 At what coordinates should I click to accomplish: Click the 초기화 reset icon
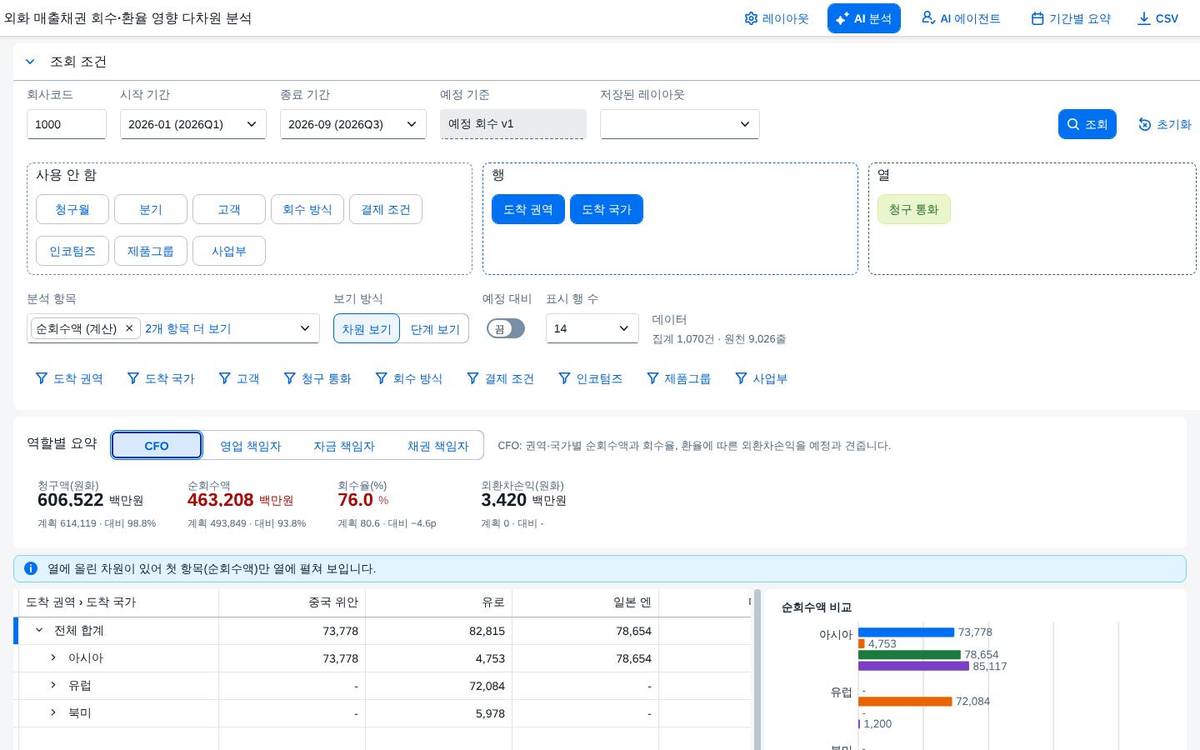1145,125
